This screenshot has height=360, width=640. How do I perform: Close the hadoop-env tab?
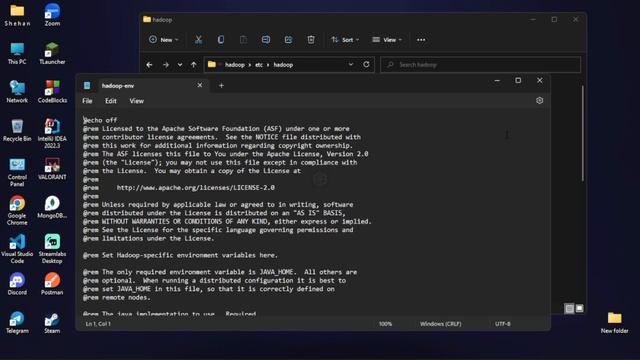coord(200,85)
